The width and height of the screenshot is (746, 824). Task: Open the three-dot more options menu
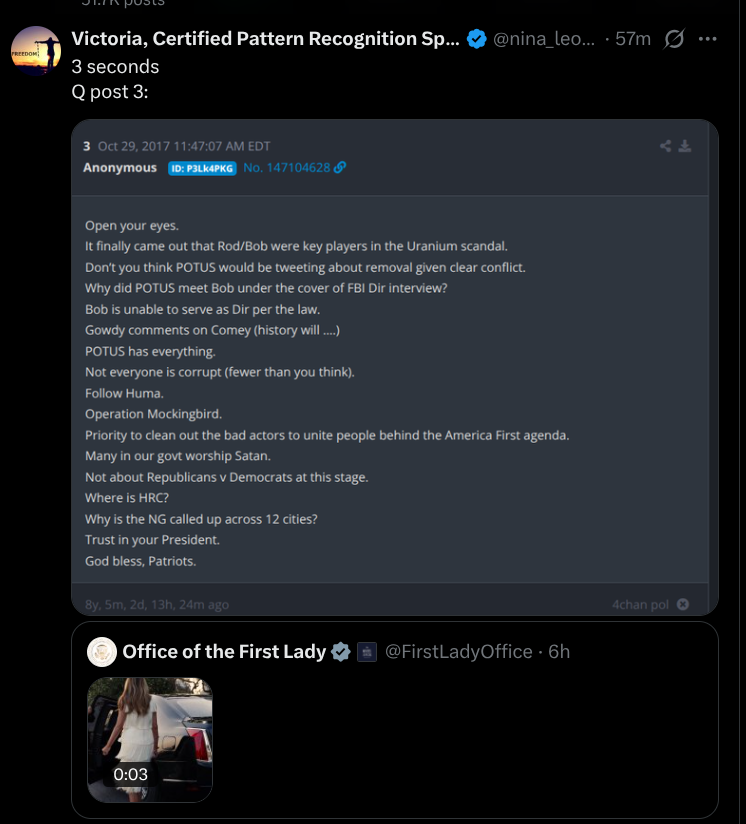point(708,40)
